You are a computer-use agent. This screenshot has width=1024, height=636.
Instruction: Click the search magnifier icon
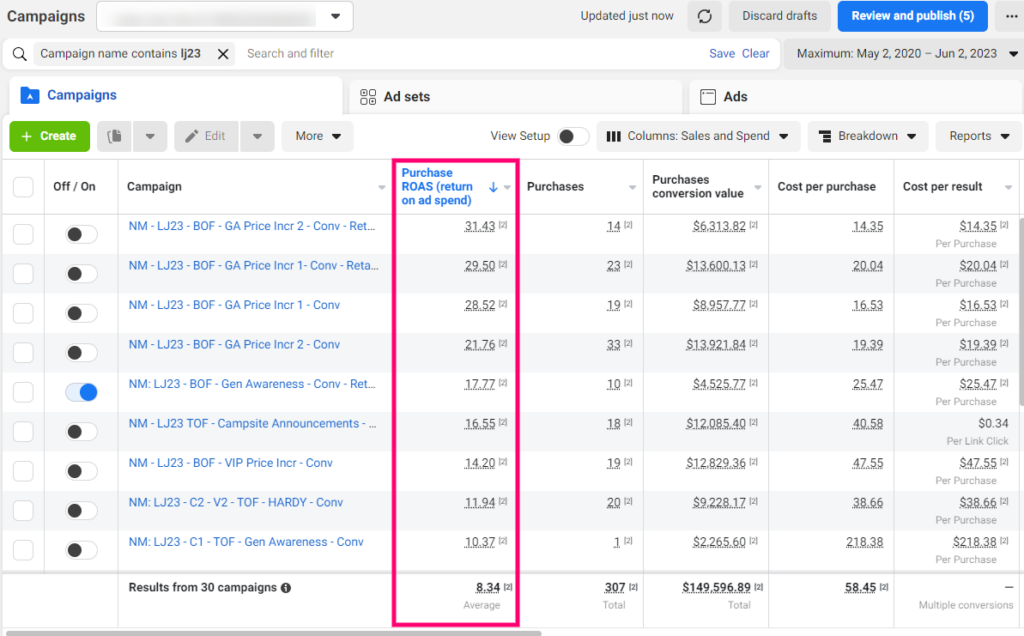(x=20, y=54)
